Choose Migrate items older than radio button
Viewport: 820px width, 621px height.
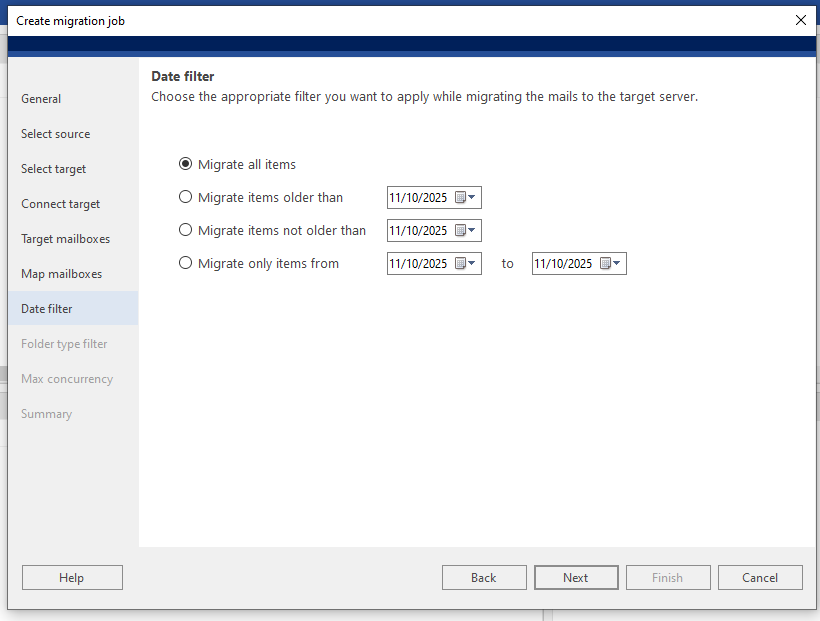(x=185, y=197)
